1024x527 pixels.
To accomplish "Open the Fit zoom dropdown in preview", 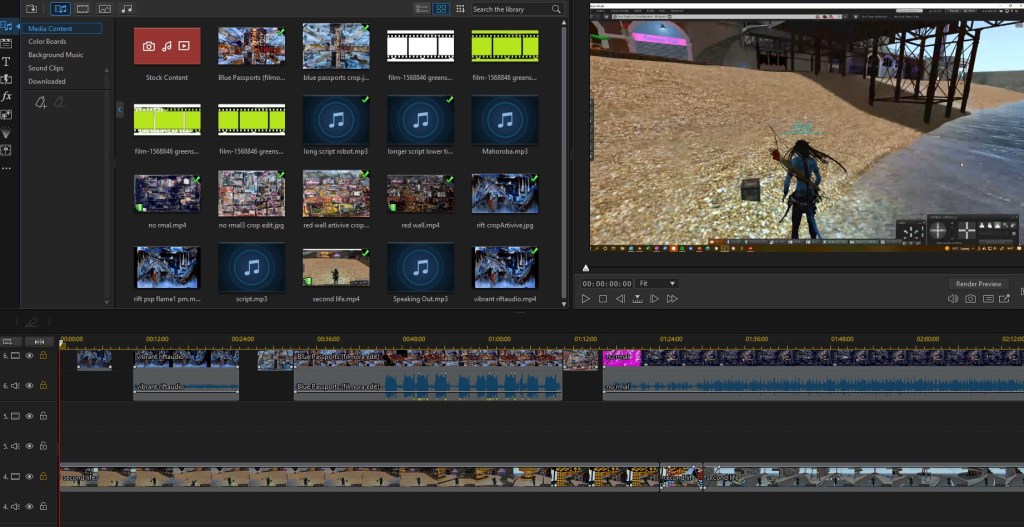I will (x=657, y=284).
